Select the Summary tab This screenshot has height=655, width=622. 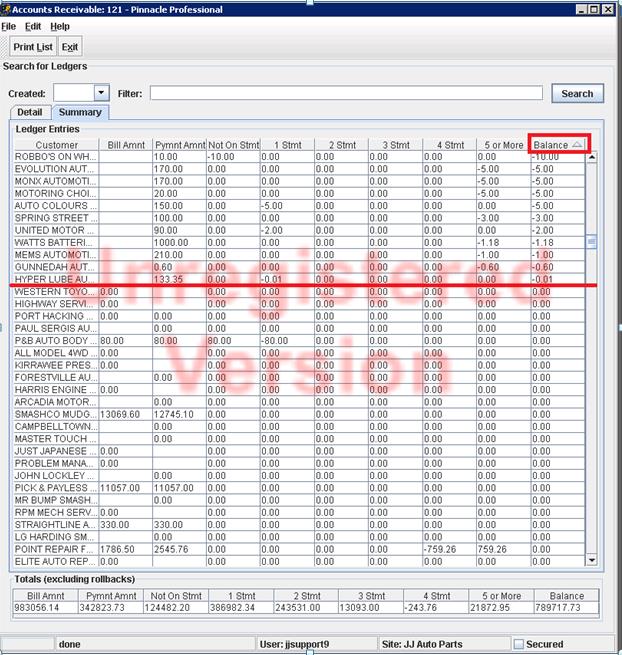pos(79,113)
